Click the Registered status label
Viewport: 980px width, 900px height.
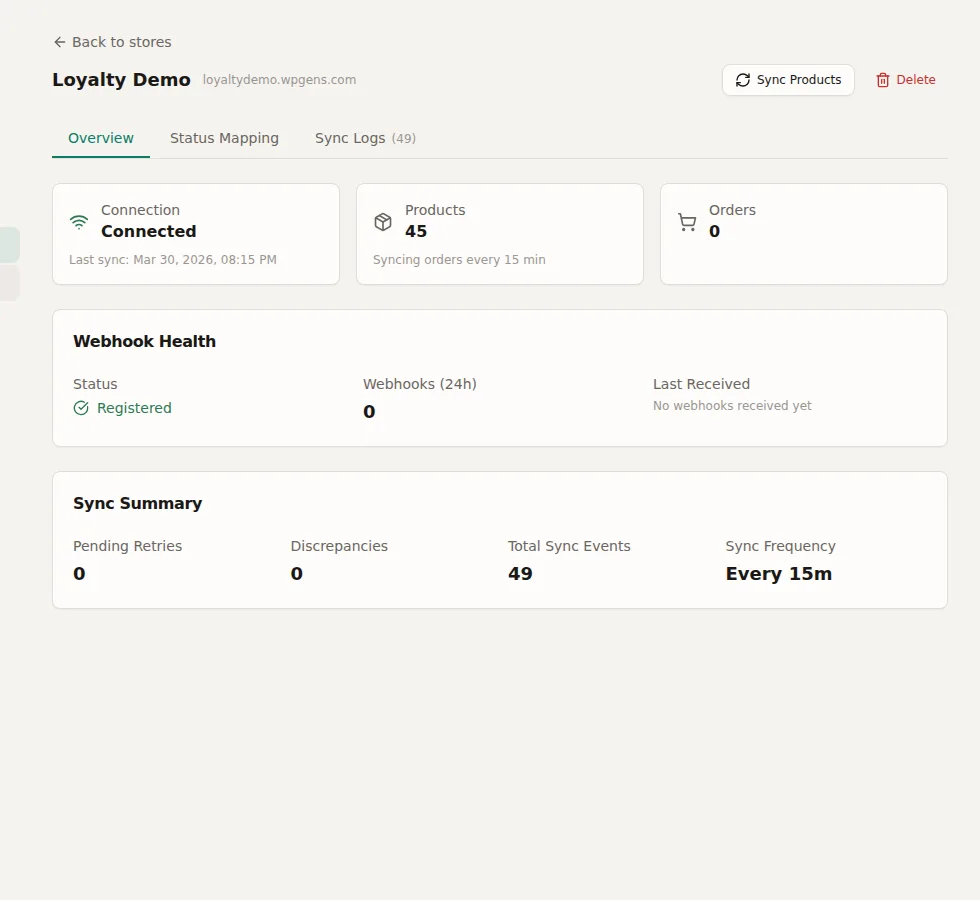point(134,408)
